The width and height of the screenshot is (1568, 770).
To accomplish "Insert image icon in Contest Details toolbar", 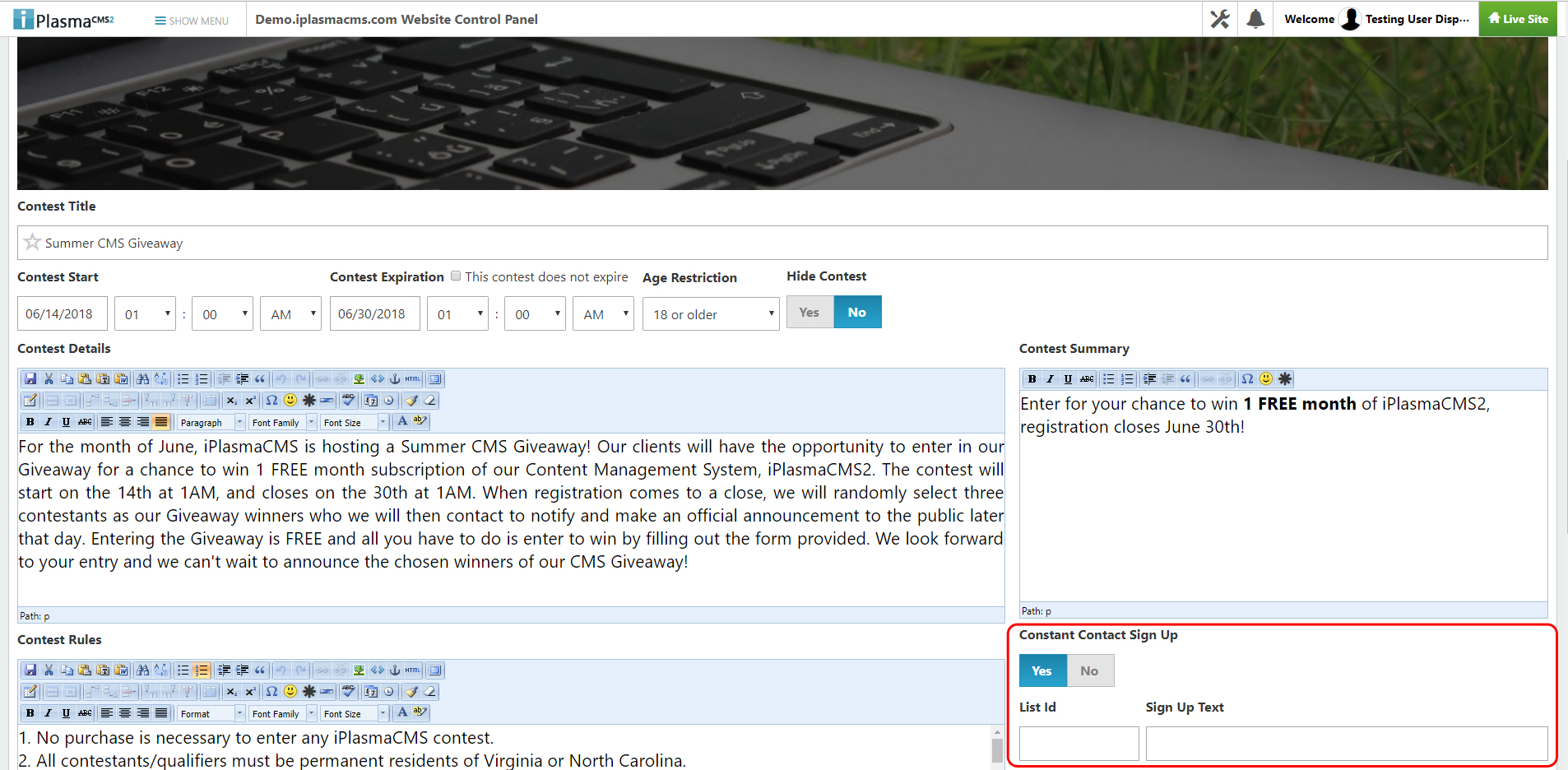I will [x=359, y=379].
